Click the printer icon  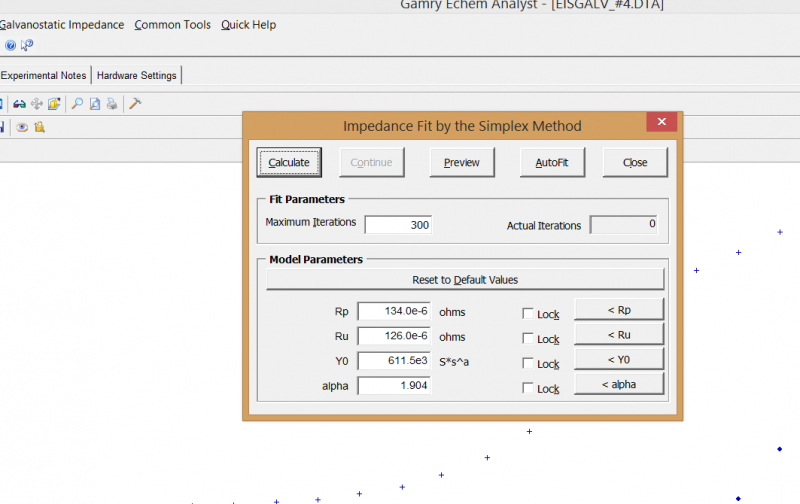(112, 104)
